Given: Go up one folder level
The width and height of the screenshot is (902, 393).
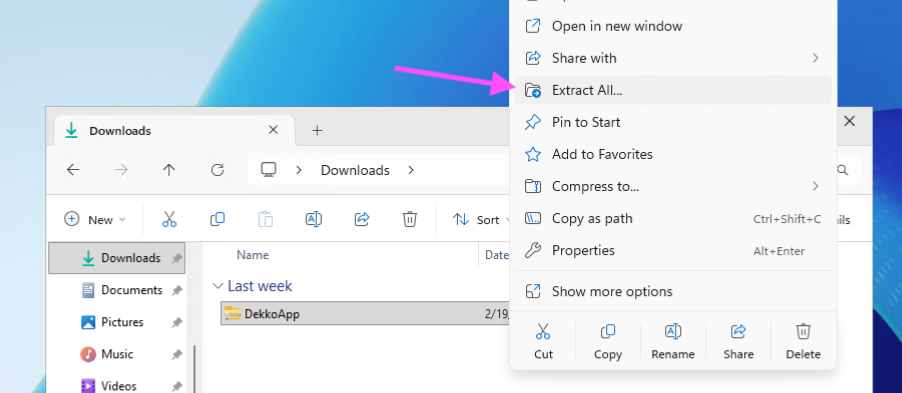Looking at the screenshot, I should coord(169,170).
